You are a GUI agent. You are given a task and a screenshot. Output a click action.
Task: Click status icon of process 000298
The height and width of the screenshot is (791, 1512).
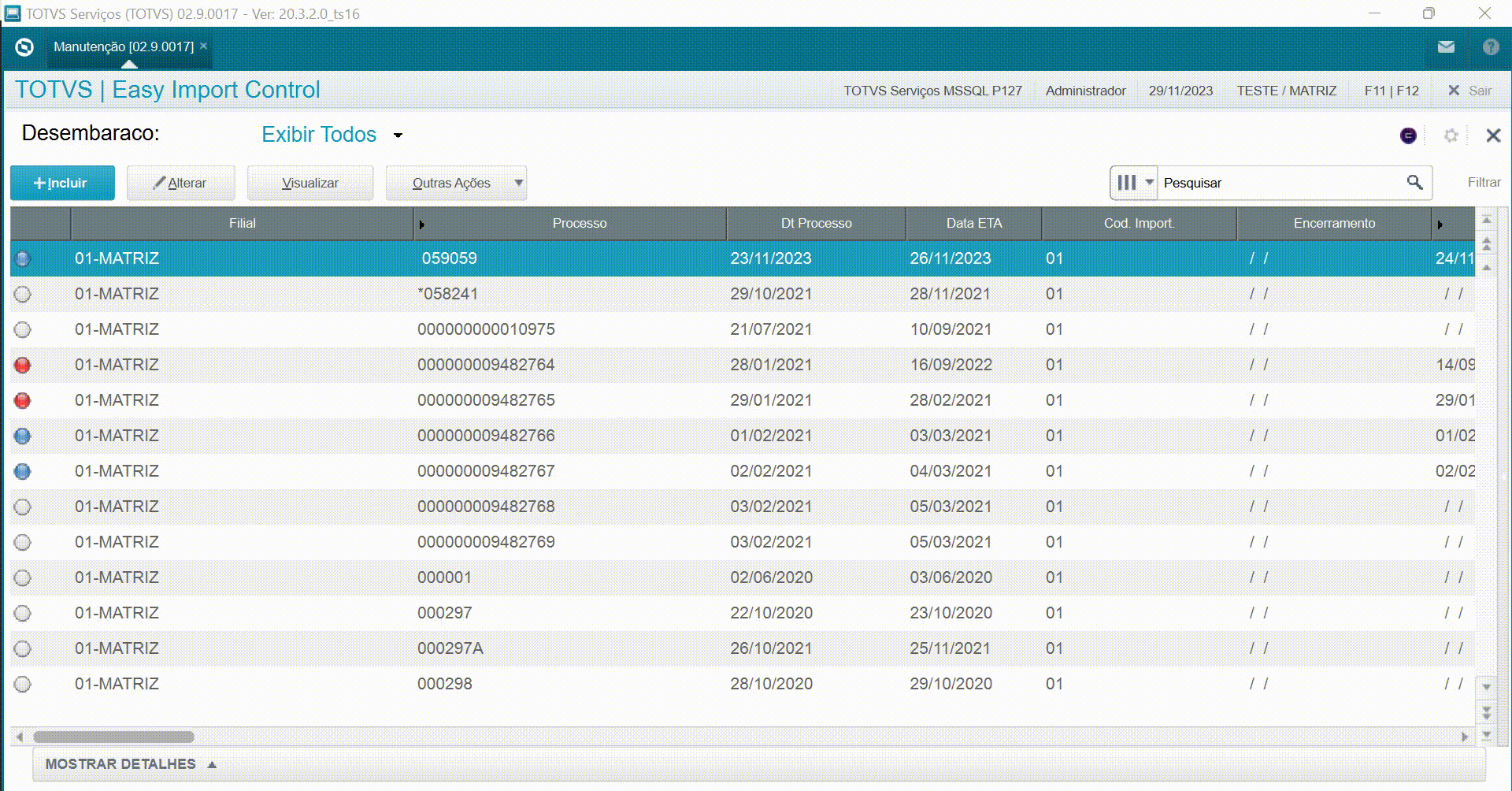tap(23, 684)
